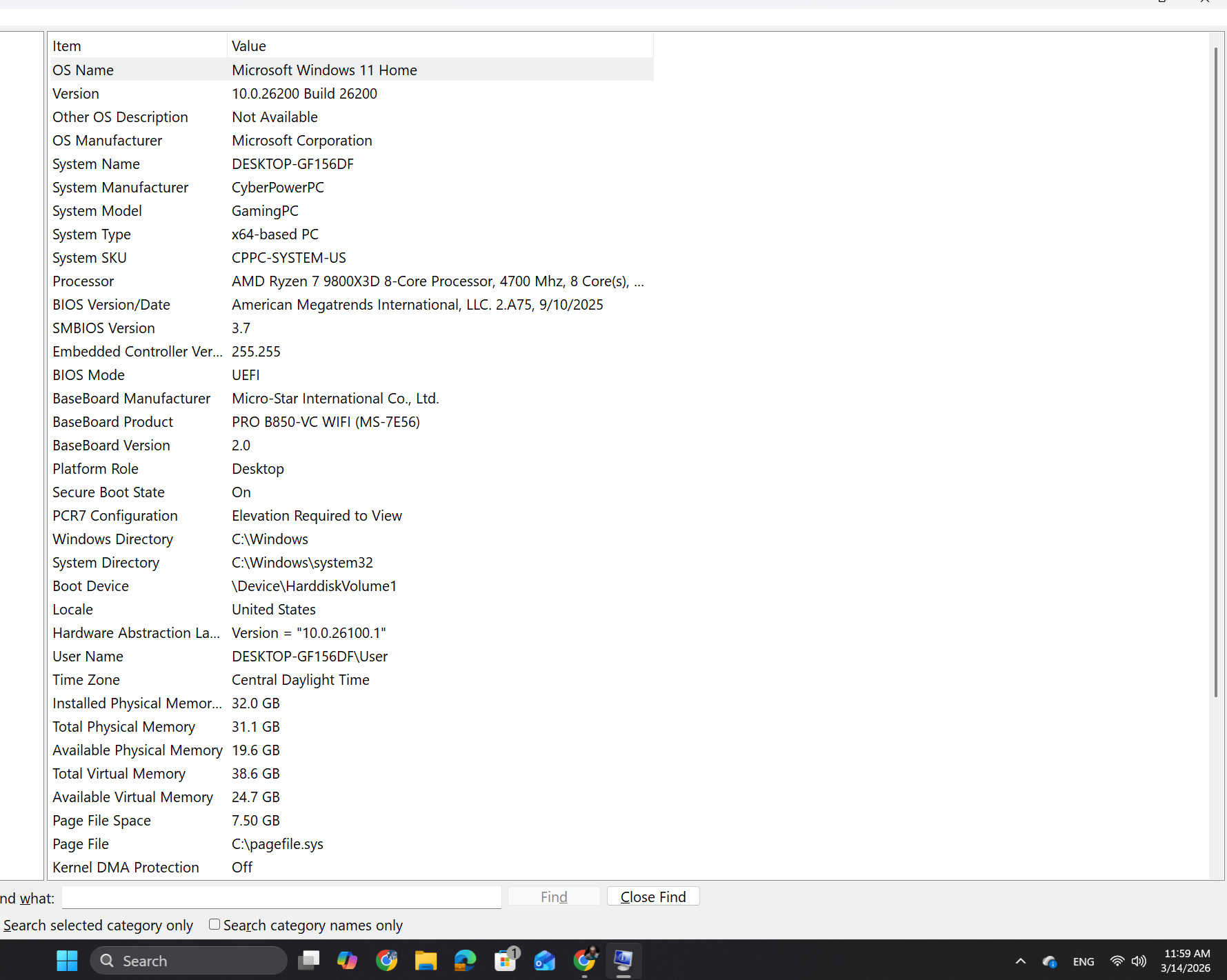
Task: Tick the Search category names only checkbox
Action: 215,924
